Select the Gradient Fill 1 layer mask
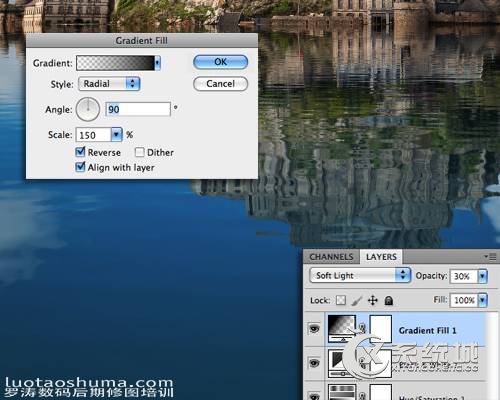 tap(381, 329)
